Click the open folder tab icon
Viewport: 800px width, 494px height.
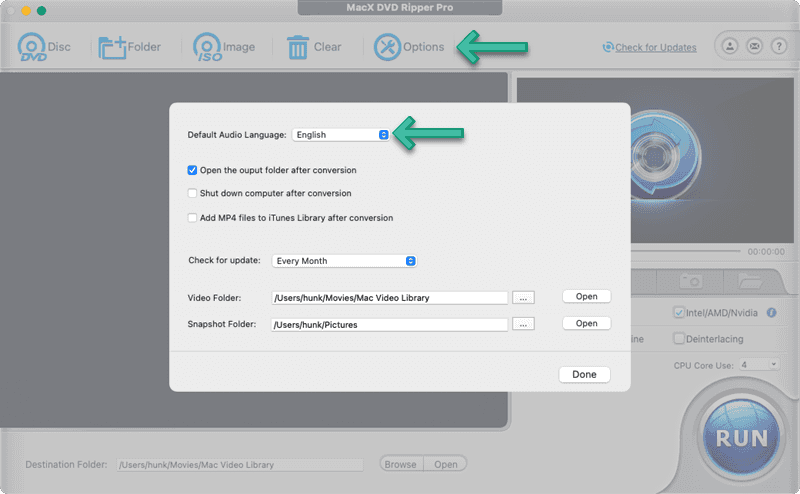(750, 281)
